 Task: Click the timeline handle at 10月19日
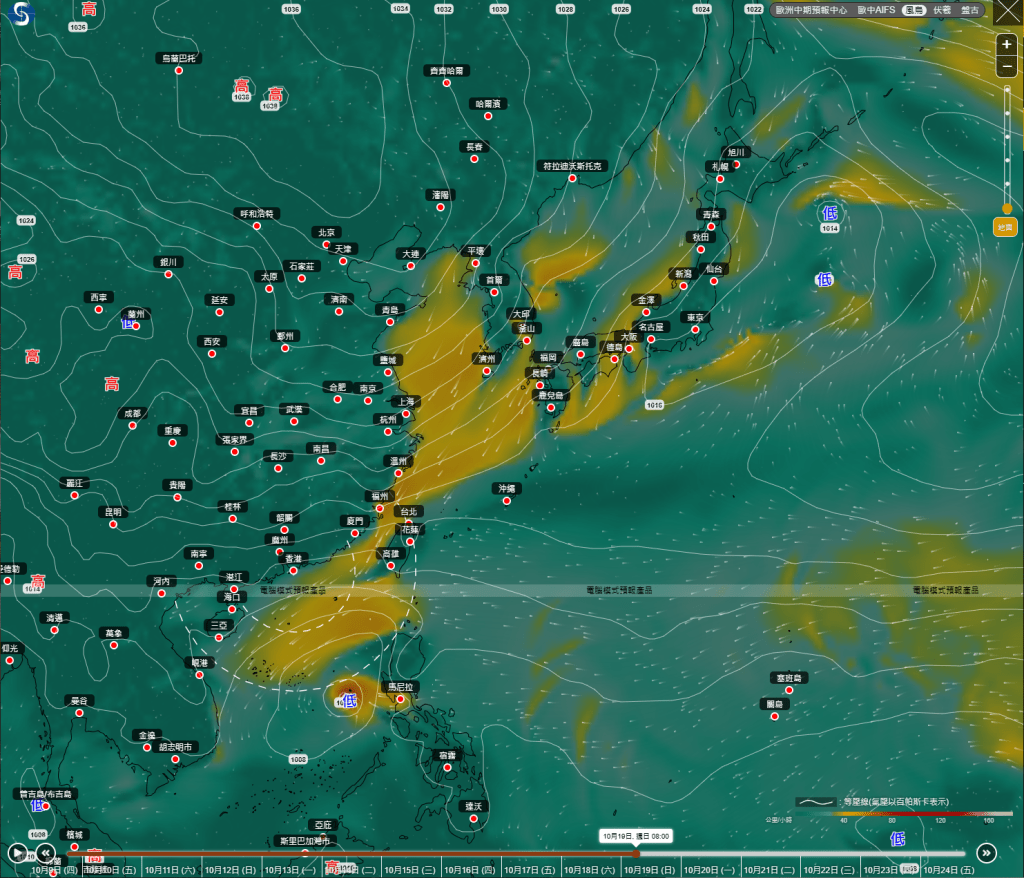coord(636,853)
